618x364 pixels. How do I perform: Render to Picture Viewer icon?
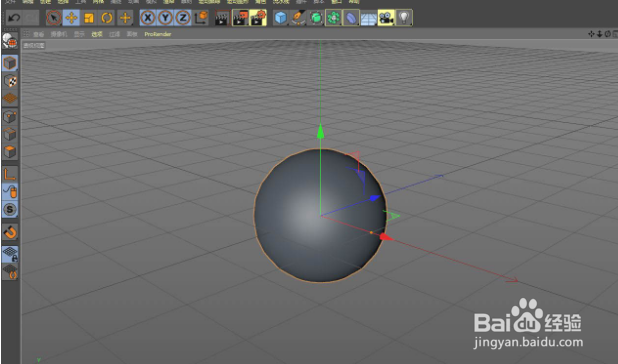[x=240, y=18]
